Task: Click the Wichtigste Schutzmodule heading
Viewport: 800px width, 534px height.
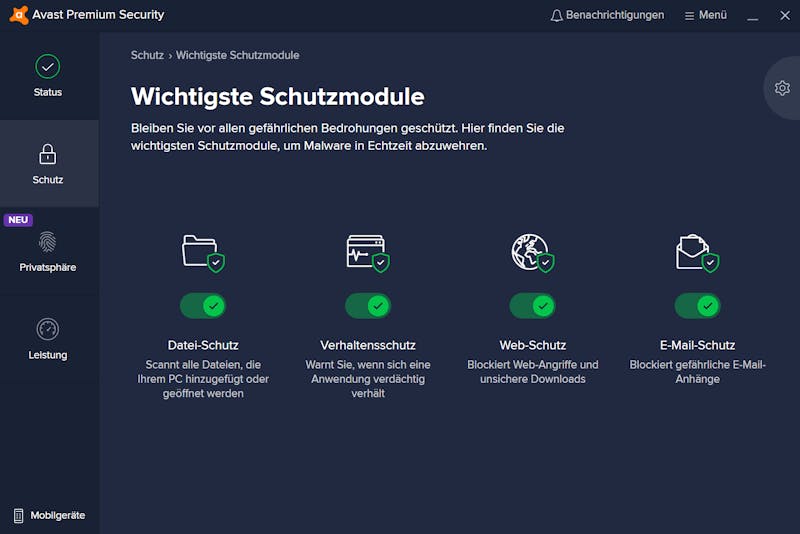Action: coord(278,96)
